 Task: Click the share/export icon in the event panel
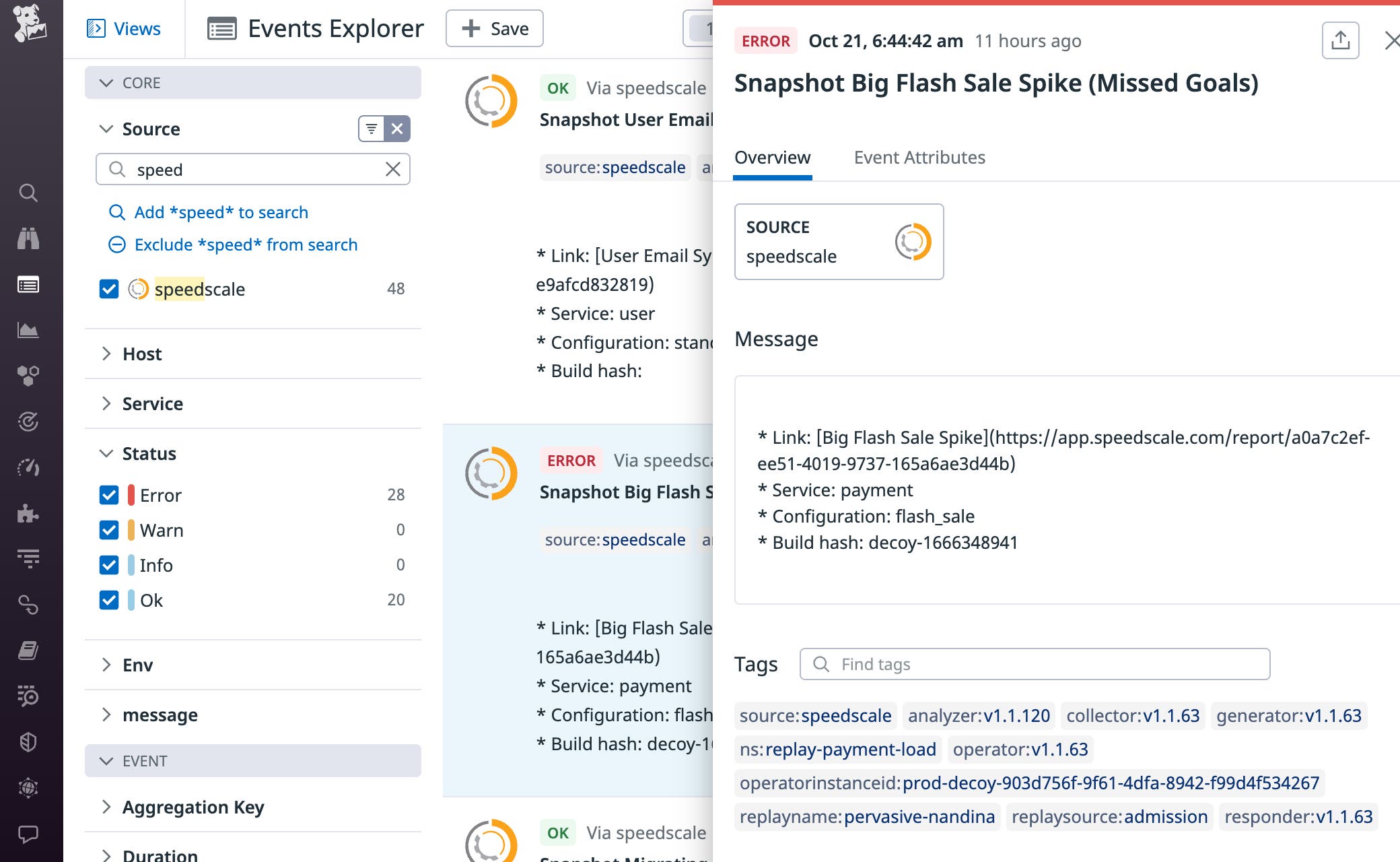click(x=1339, y=40)
